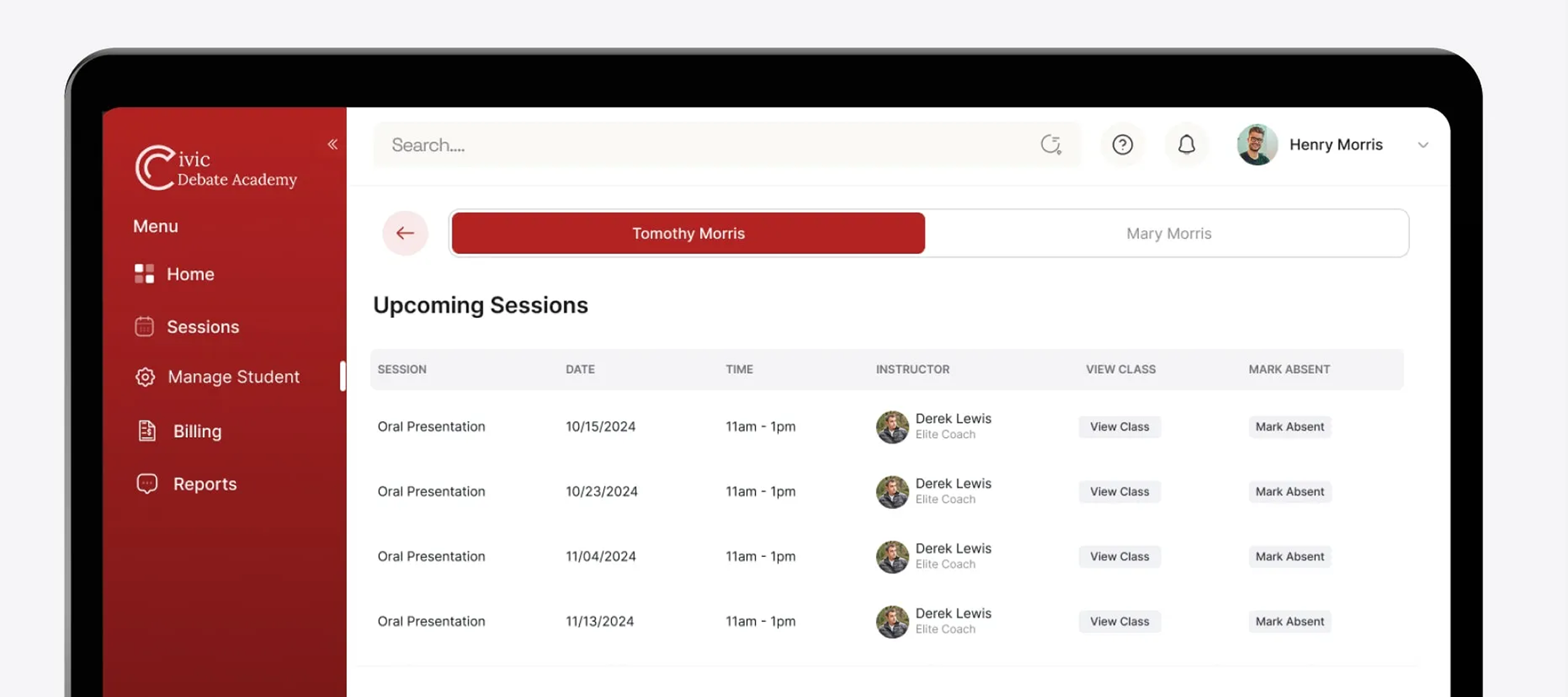Click the Billing invoice icon

147,431
